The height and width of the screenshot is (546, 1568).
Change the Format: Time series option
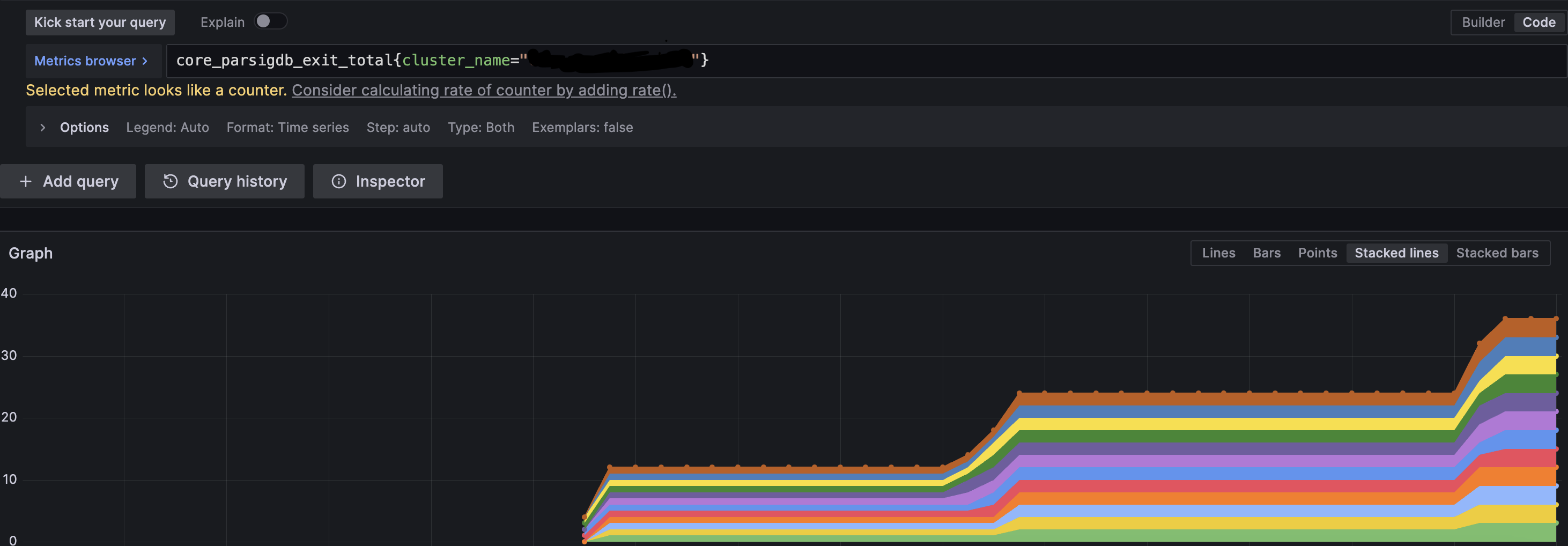point(287,127)
